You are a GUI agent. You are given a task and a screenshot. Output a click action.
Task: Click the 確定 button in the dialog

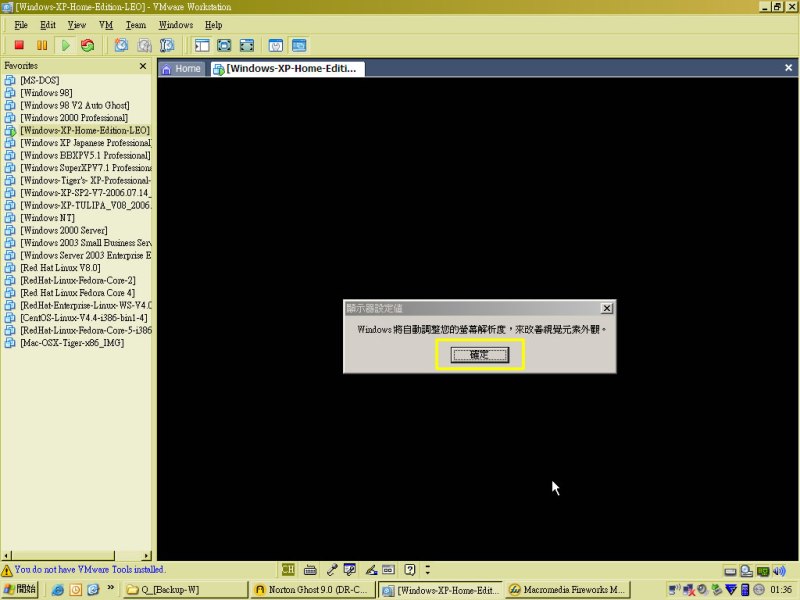[480, 355]
